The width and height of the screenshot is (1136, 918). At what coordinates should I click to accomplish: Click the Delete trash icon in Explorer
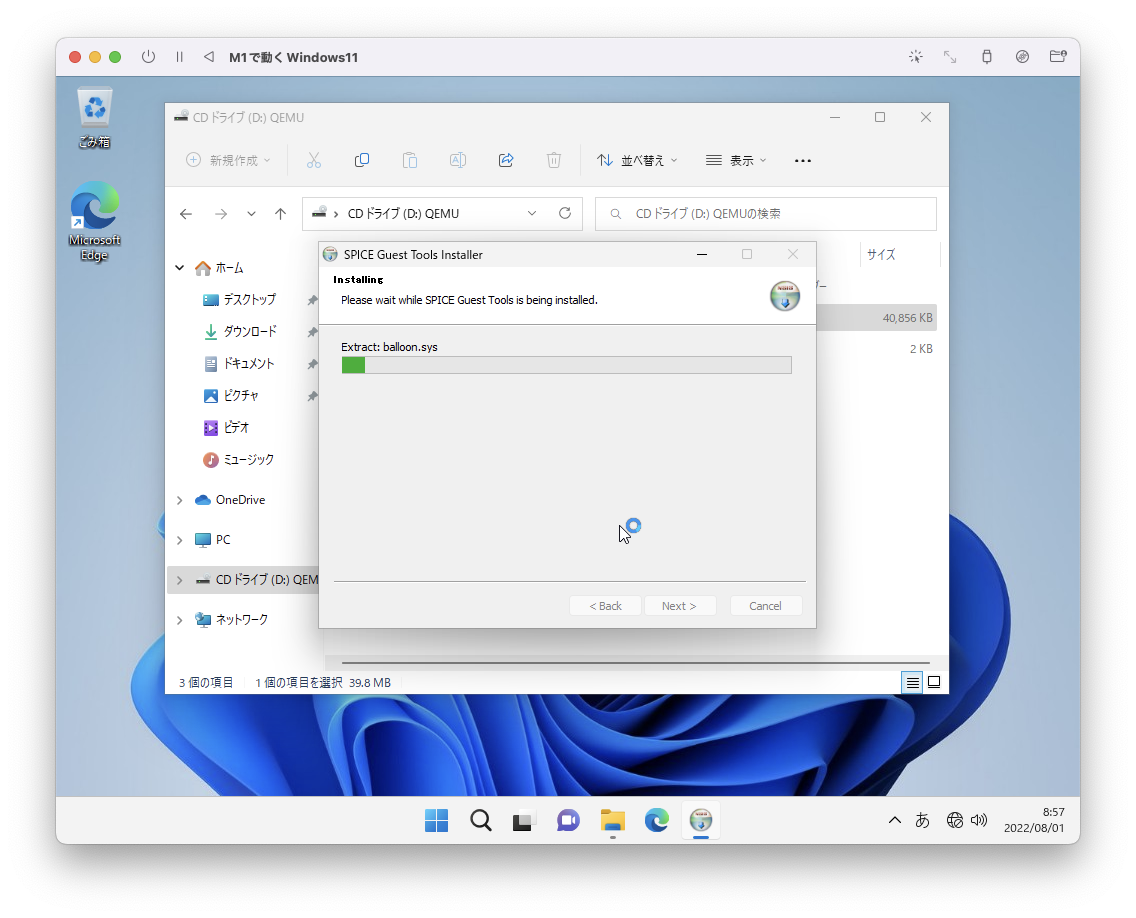(x=554, y=160)
